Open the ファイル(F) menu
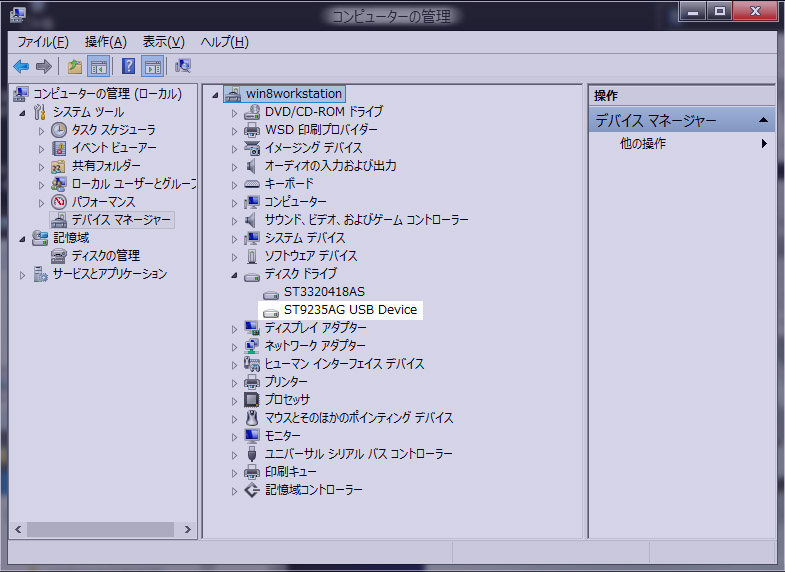 pos(43,42)
